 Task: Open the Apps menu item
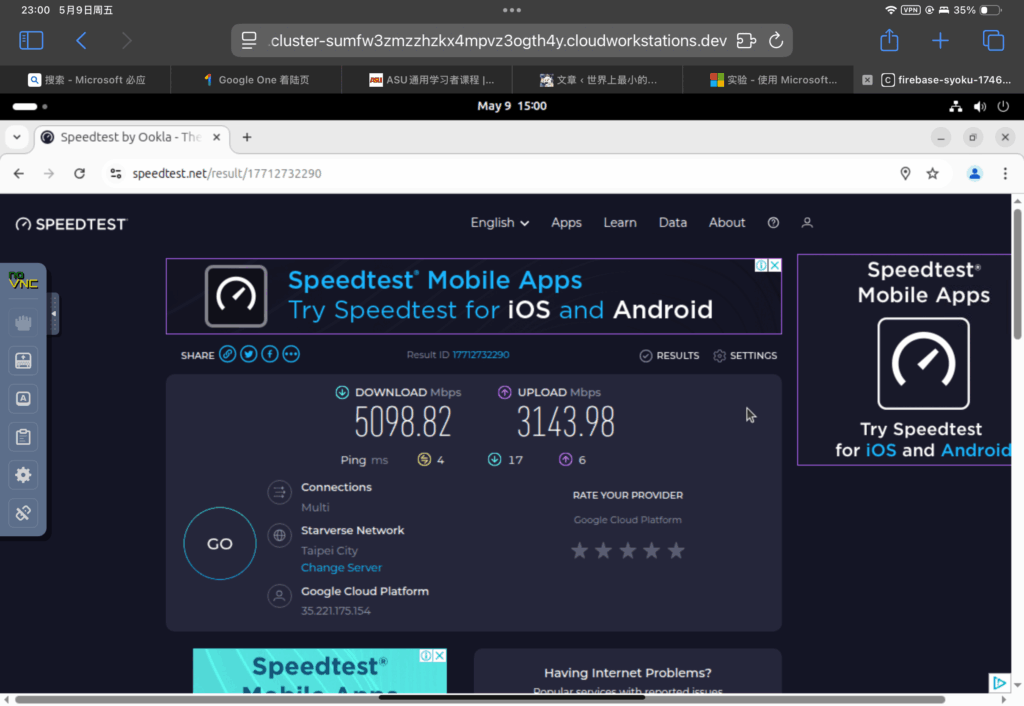point(566,223)
